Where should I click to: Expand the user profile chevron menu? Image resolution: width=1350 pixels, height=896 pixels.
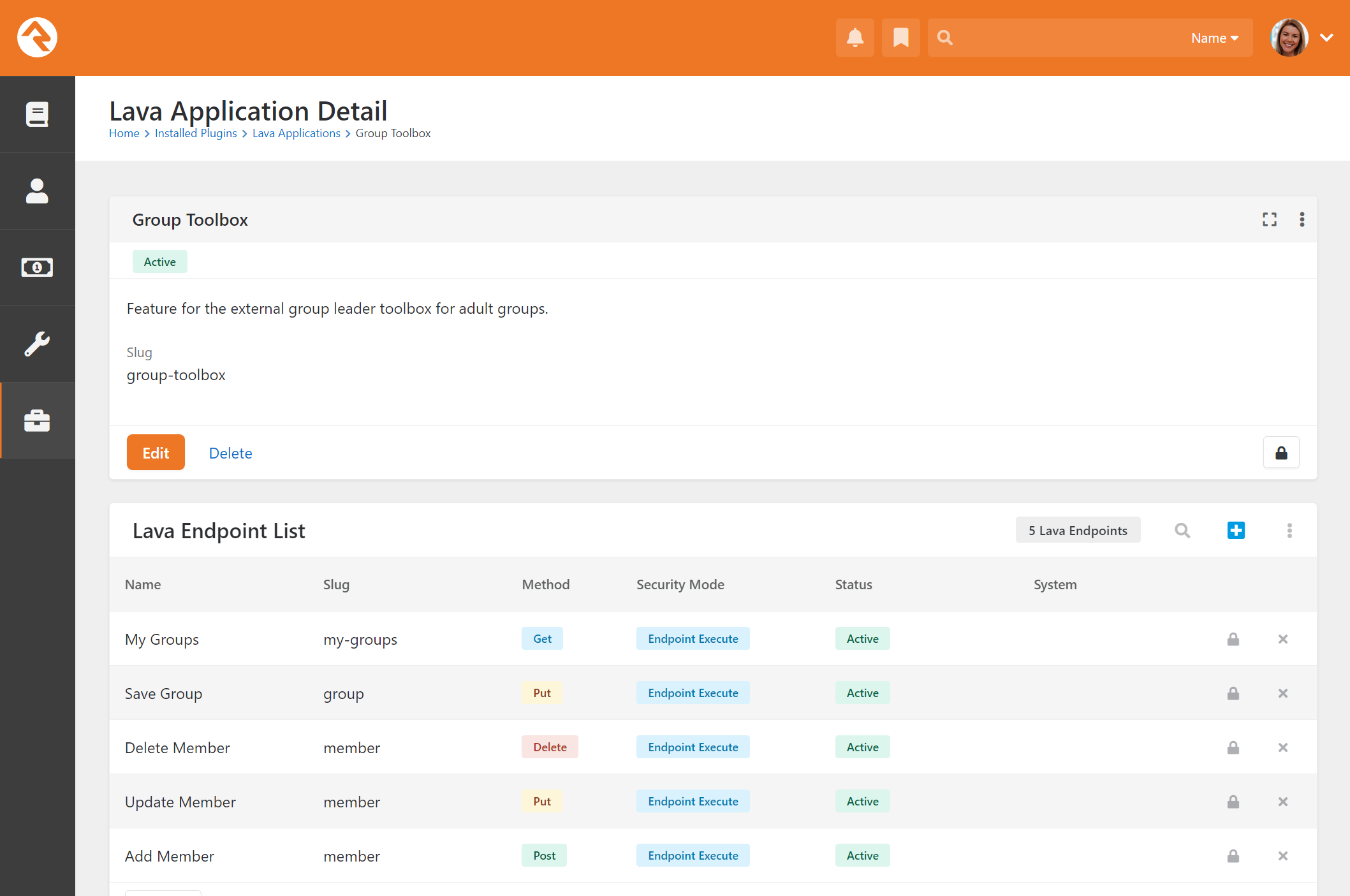(x=1326, y=38)
